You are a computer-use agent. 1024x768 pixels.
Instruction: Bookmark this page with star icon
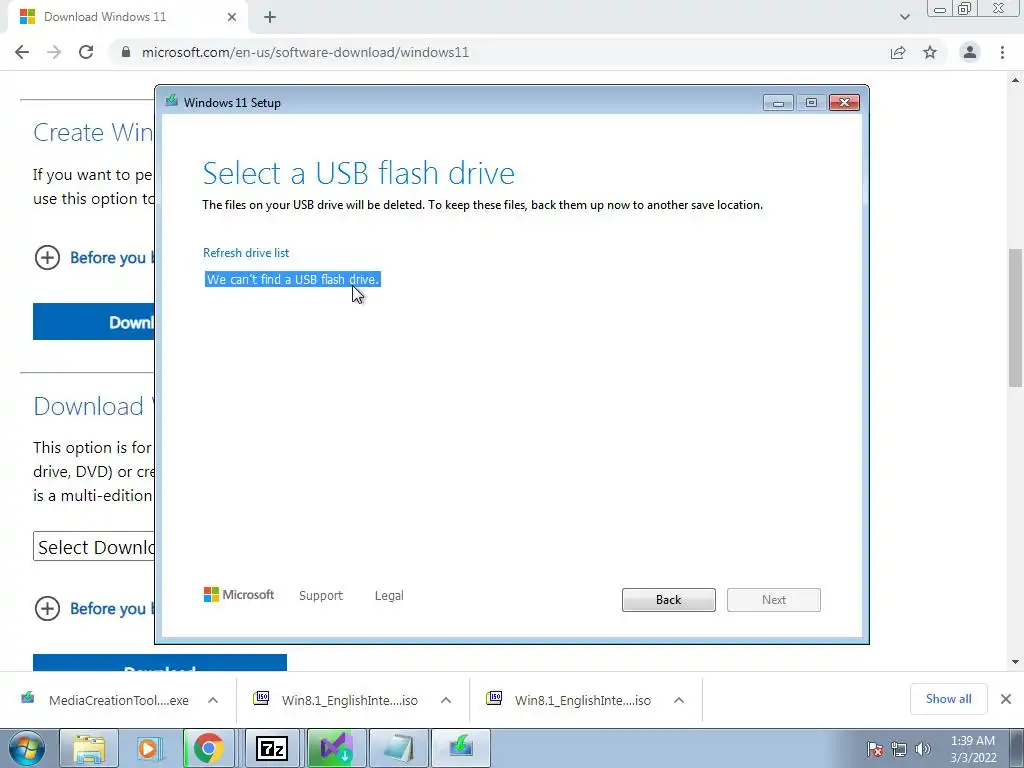[x=930, y=52]
